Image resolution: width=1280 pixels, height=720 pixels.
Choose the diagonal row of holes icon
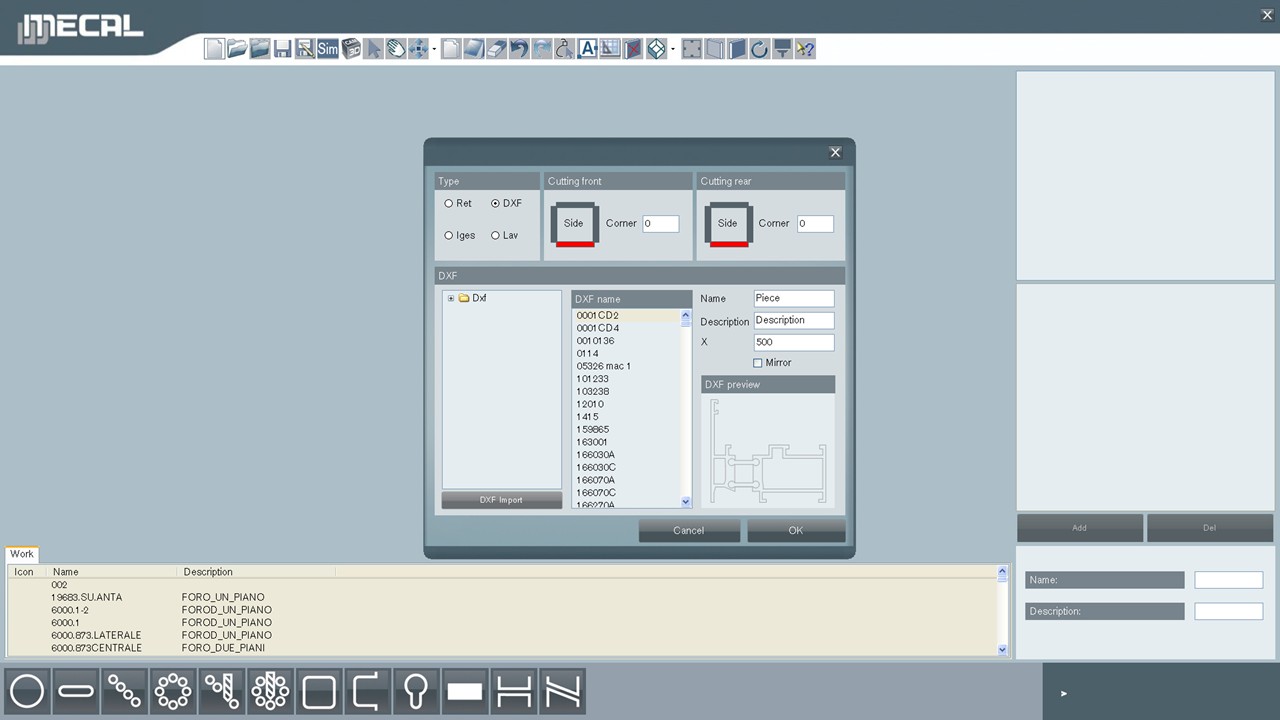(124, 691)
